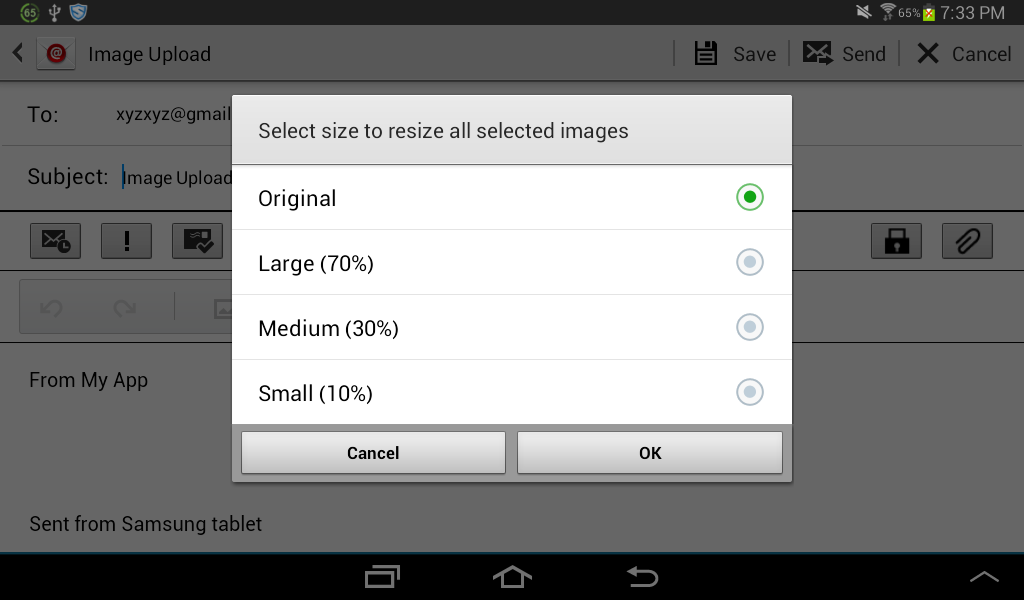
Task: Attach a file with the paperclip icon
Action: [967, 241]
